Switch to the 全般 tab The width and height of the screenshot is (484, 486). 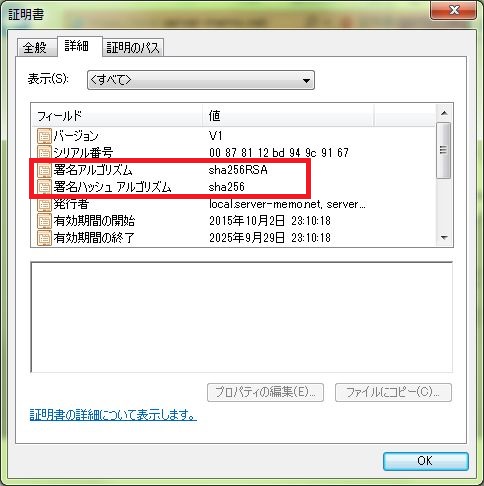click(x=35, y=47)
